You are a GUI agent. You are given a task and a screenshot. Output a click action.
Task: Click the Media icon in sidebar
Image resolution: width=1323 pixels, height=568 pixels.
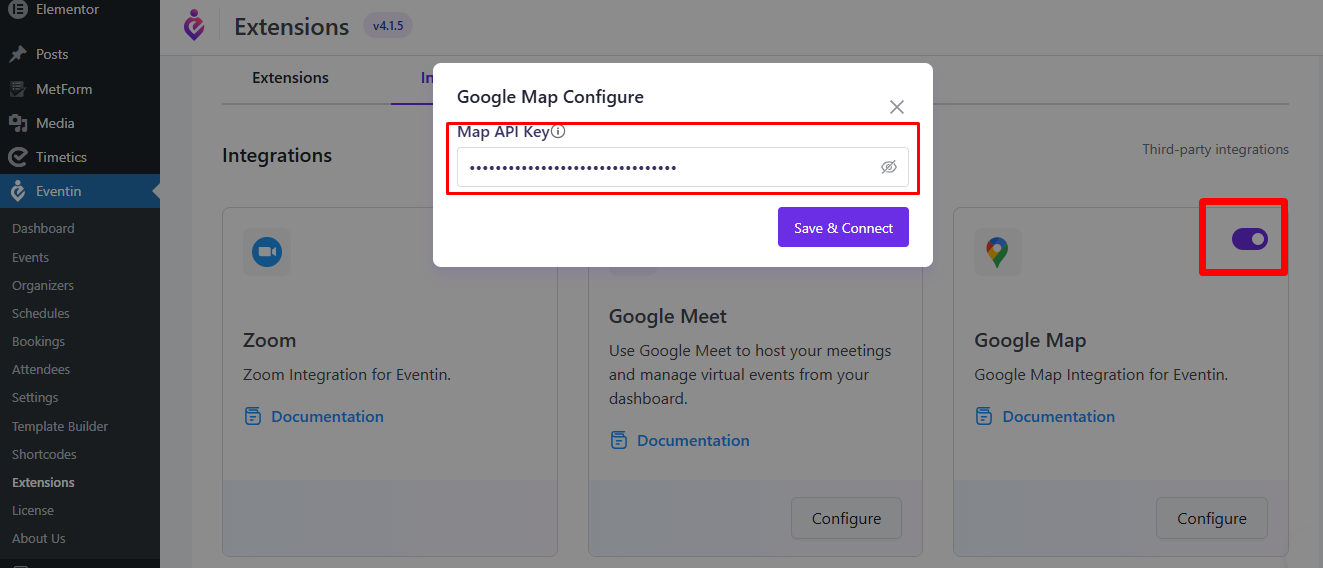click(18, 123)
